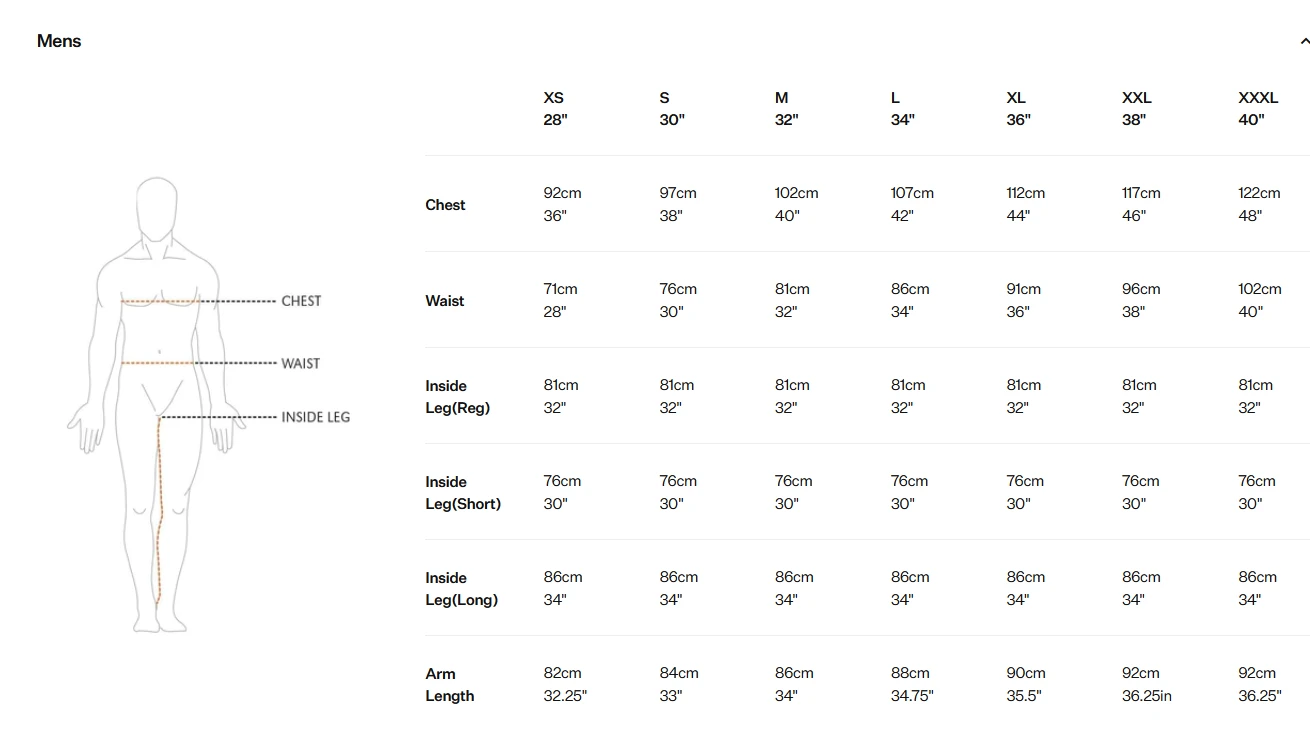The height and width of the screenshot is (740, 1310).
Task: Click the Inside Leg(Long) row label
Action: pos(461,589)
